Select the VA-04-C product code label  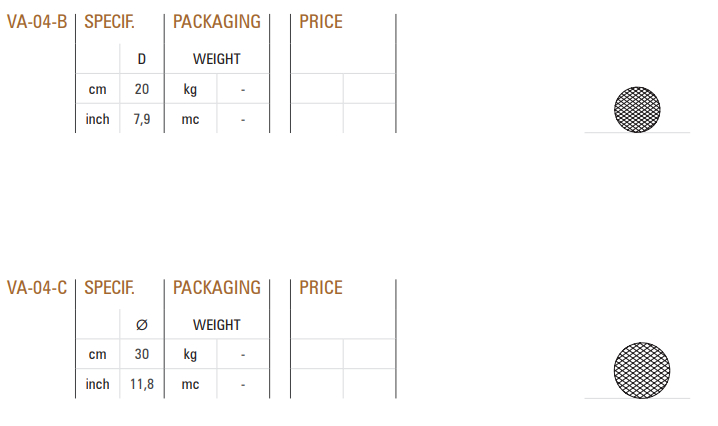click(37, 288)
